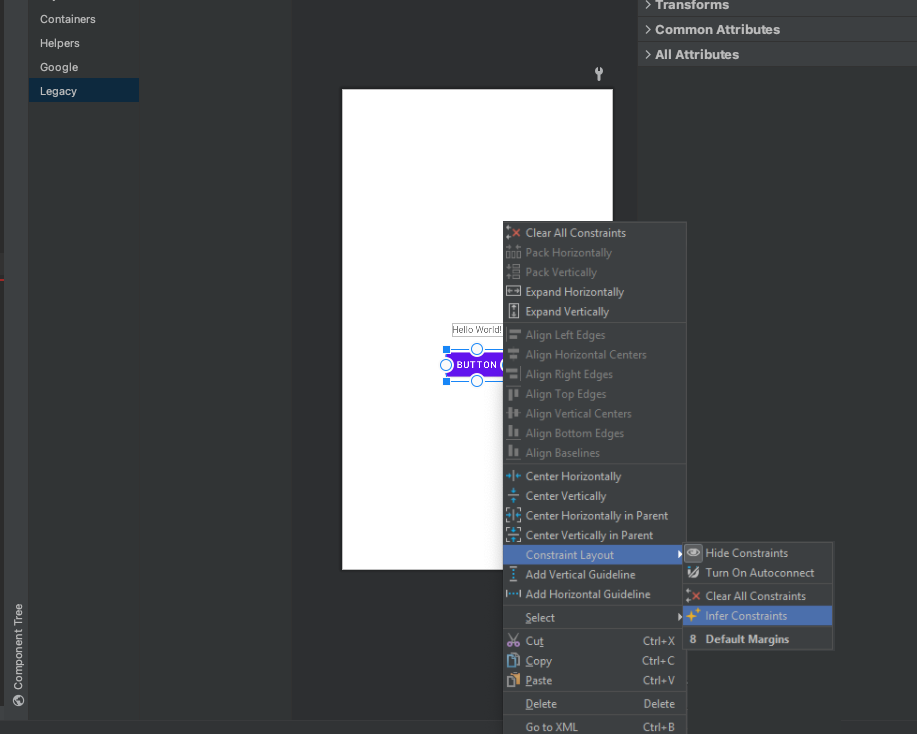
Task: Click the Component Tree globe icon
Action: pyautogui.click(x=19, y=700)
